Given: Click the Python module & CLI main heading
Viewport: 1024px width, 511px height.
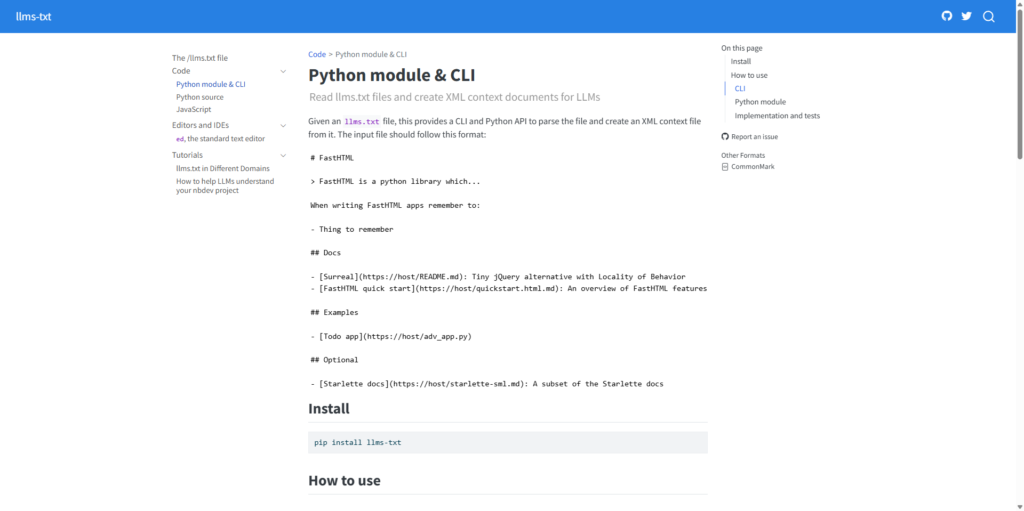Looking at the screenshot, I should coord(392,74).
